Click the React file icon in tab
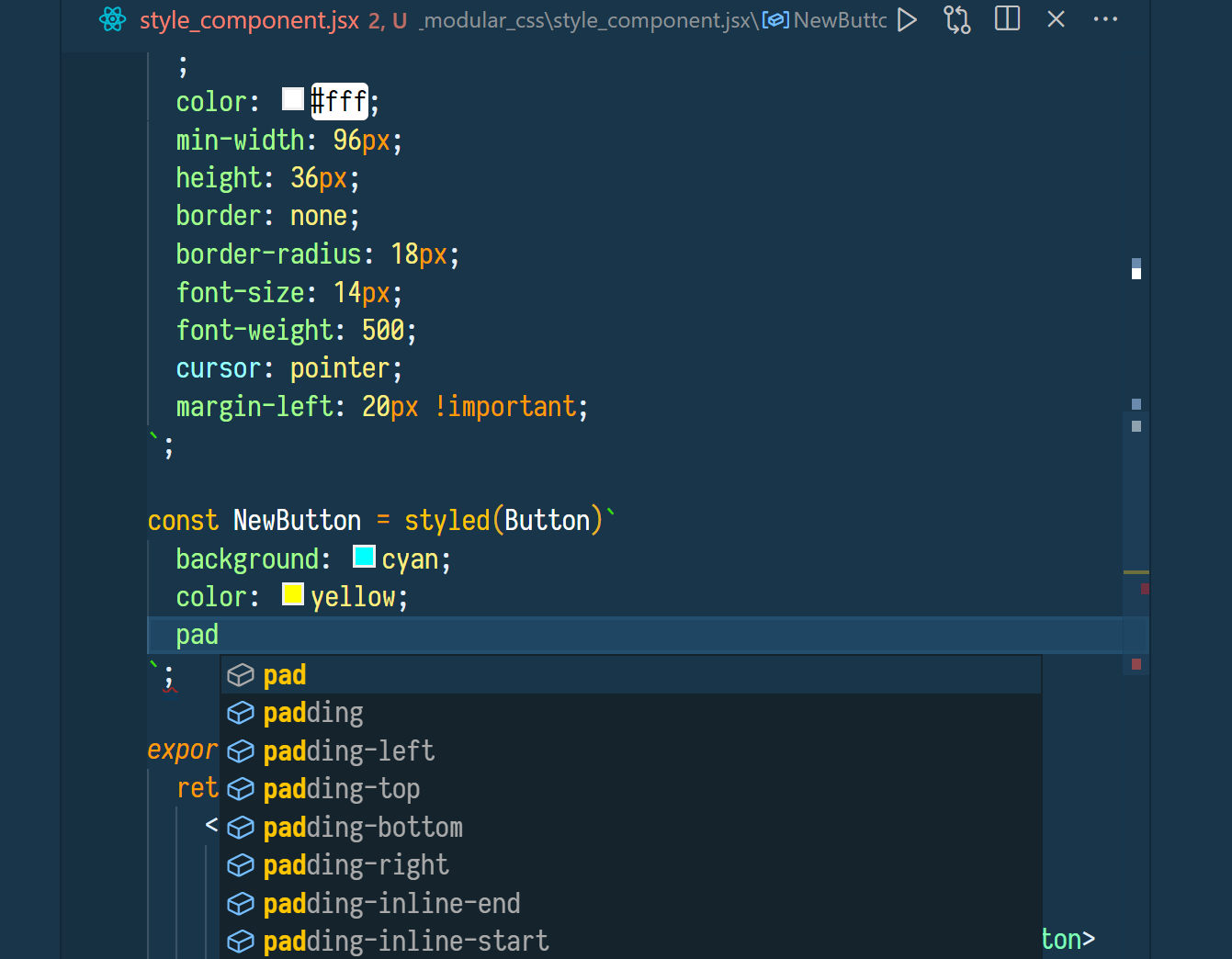 tap(113, 19)
